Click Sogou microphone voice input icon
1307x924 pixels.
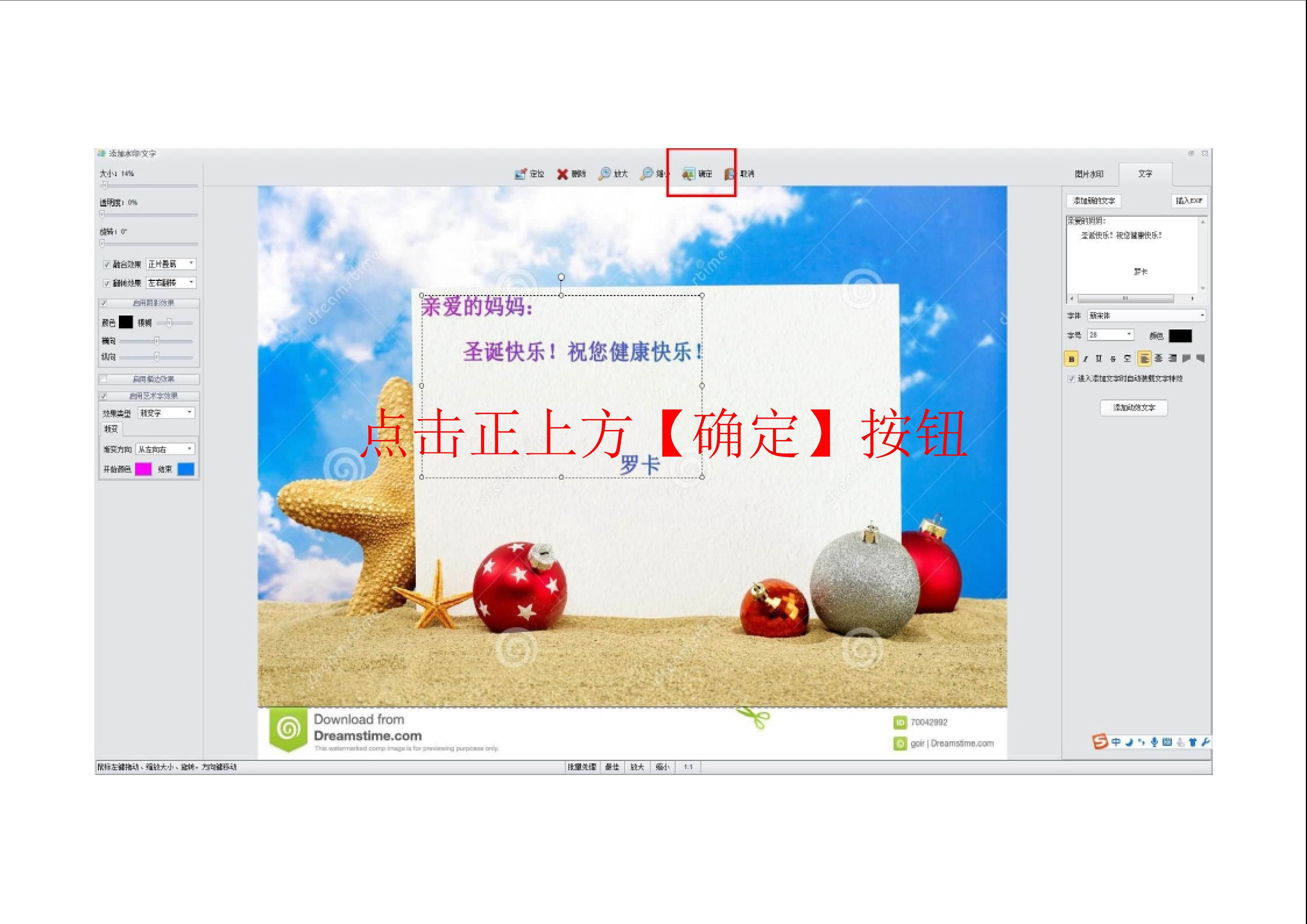pyautogui.click(x=1154, y=742)
